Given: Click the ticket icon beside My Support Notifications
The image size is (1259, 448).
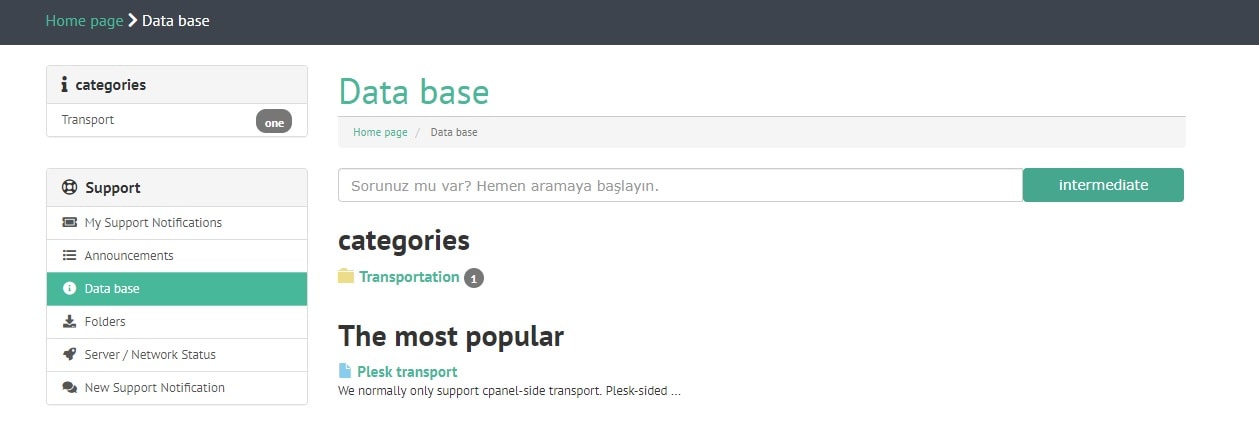Looking at the screenshot, I should (69, 222).
